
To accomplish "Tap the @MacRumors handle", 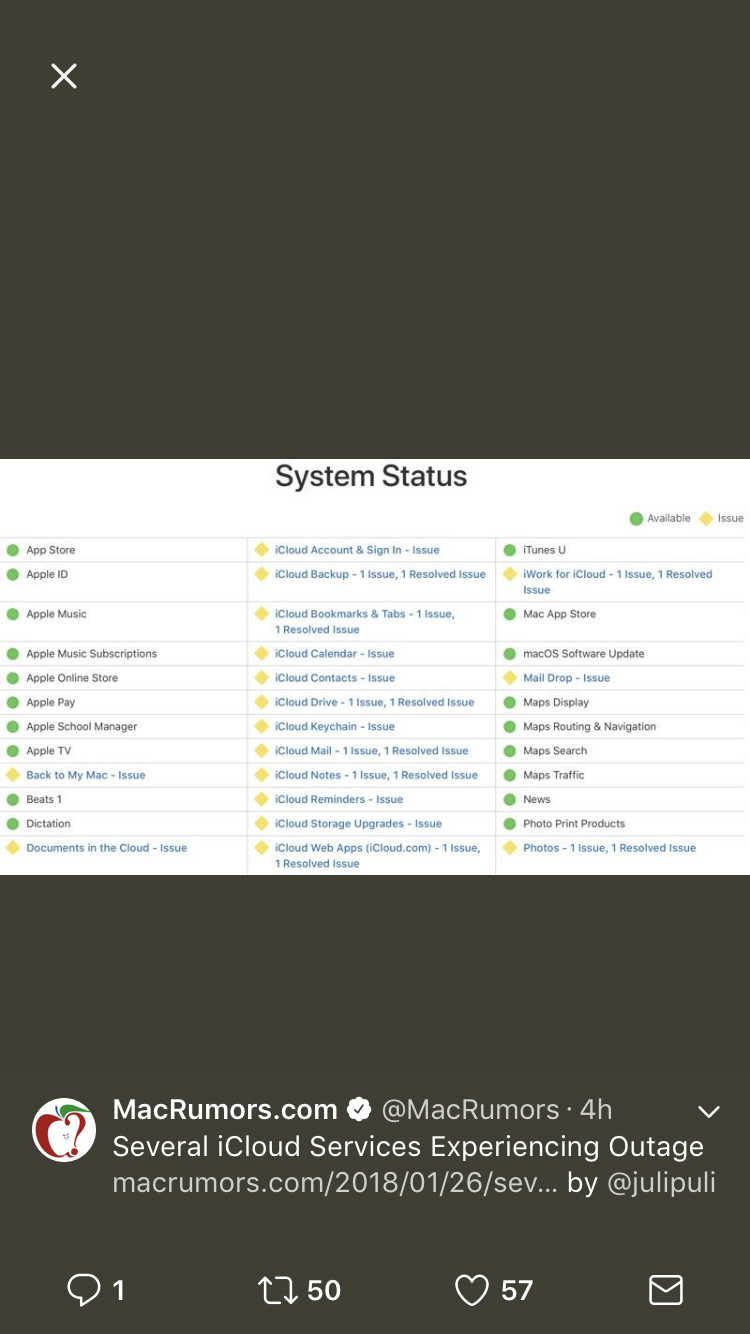I will (x=470, y=1110).
